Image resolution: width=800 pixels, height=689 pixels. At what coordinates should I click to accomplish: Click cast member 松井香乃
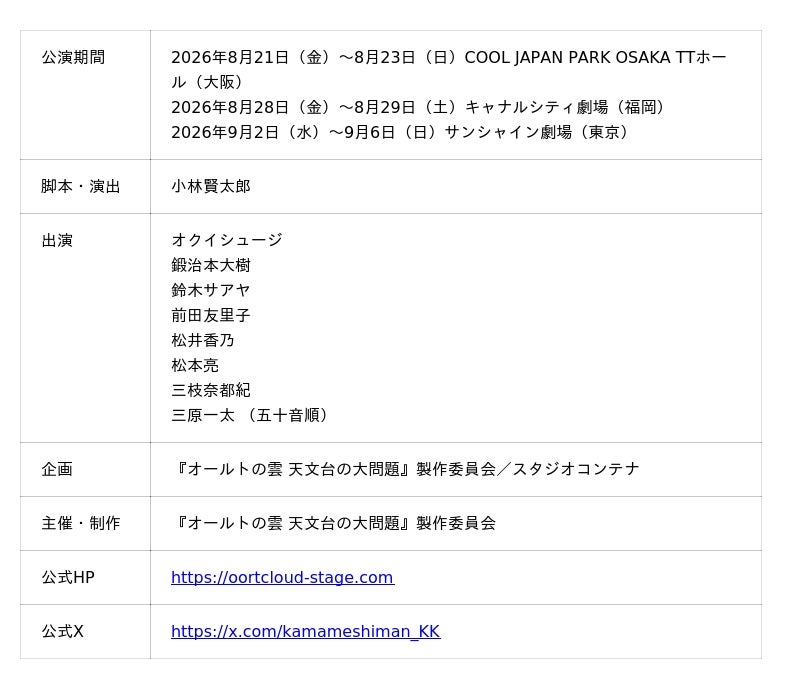coord(203,340)
